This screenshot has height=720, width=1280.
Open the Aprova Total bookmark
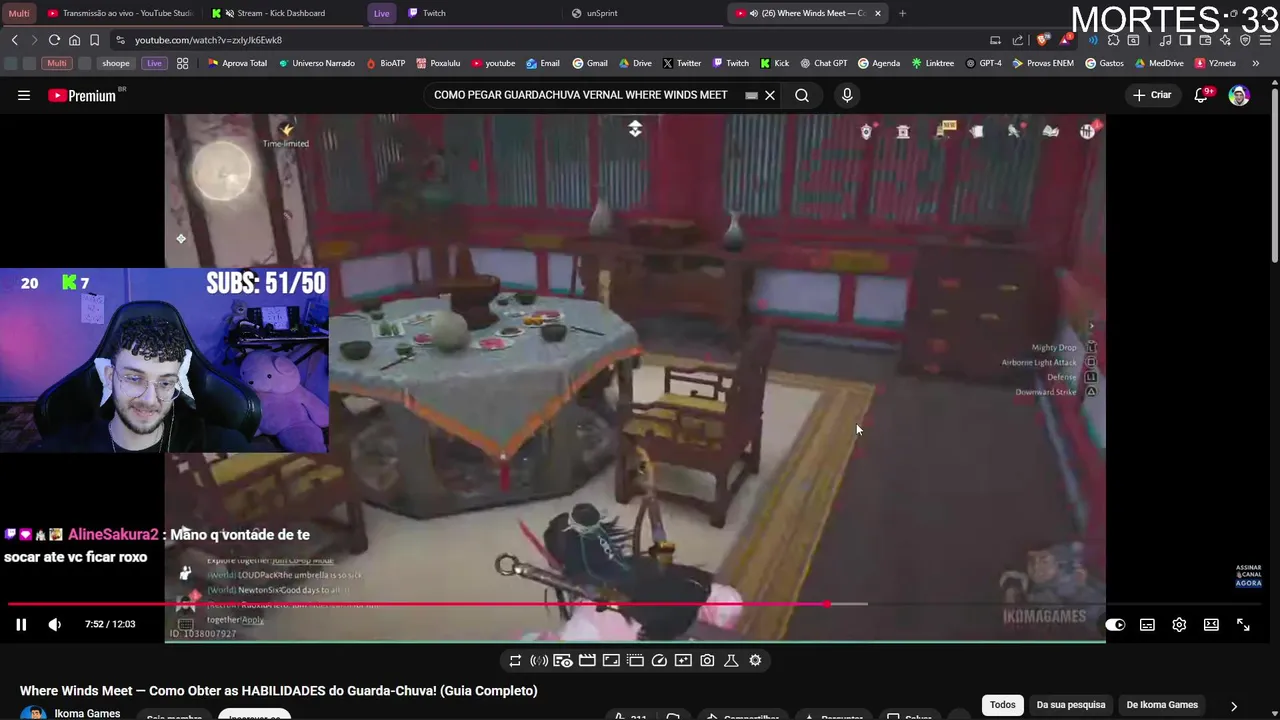[x=237, y=63]
